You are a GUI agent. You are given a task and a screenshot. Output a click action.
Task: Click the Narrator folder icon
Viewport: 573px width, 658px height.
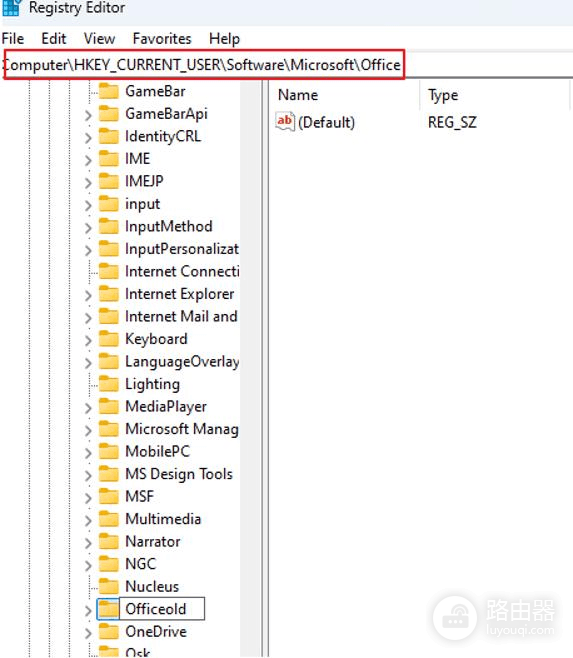tap(109, 542)
